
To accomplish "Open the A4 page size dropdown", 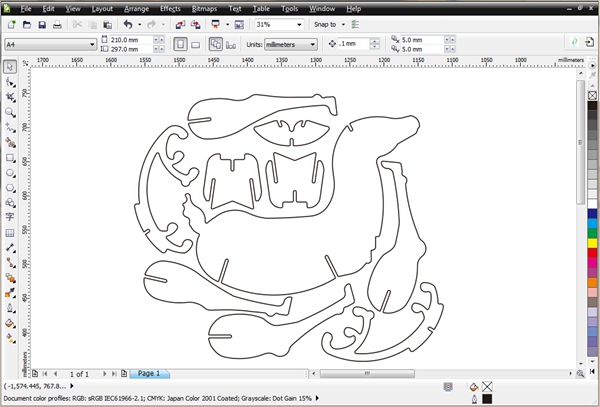I will coord(92,45).
